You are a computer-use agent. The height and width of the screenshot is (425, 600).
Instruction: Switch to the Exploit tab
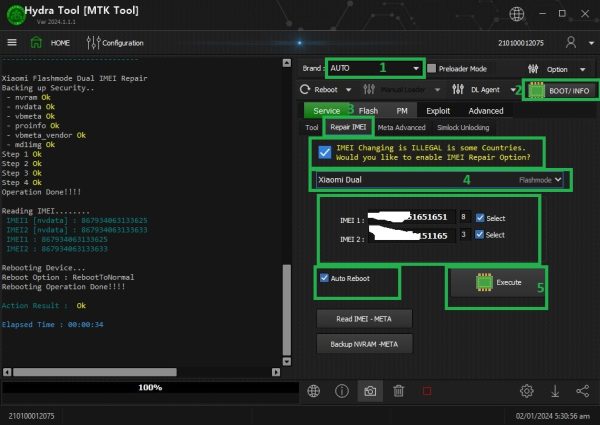click(438, 111)
